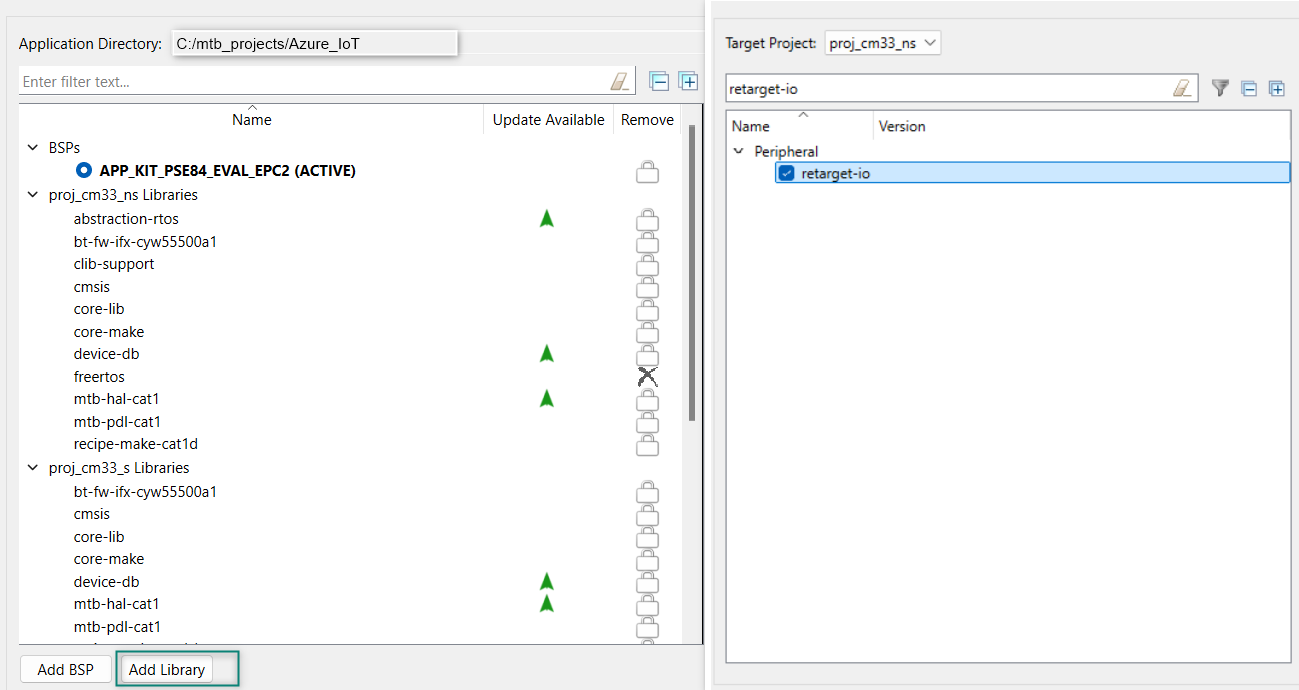
Task: Click the freertos remove X icon
Action: 647,377
